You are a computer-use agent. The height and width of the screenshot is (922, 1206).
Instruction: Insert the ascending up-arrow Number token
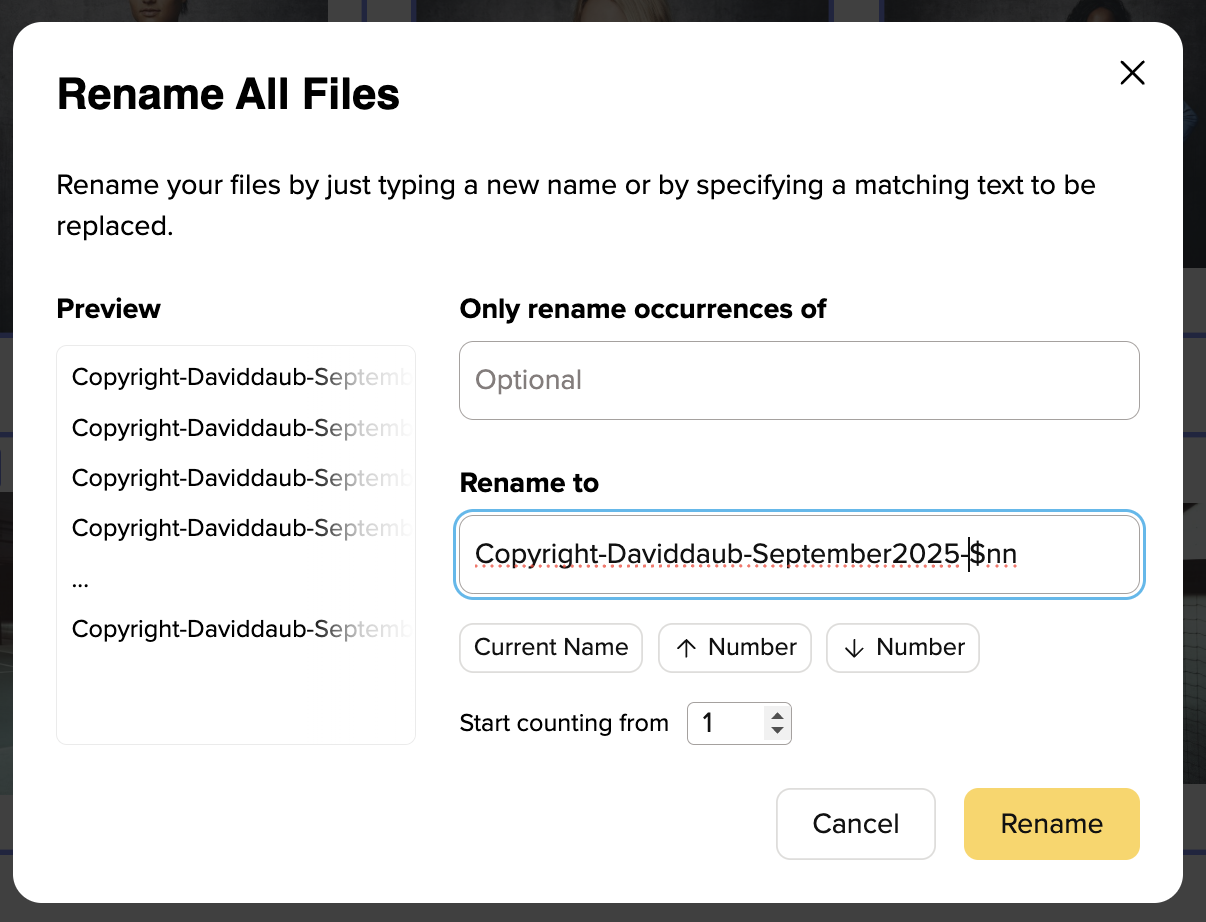click(735, 648)
